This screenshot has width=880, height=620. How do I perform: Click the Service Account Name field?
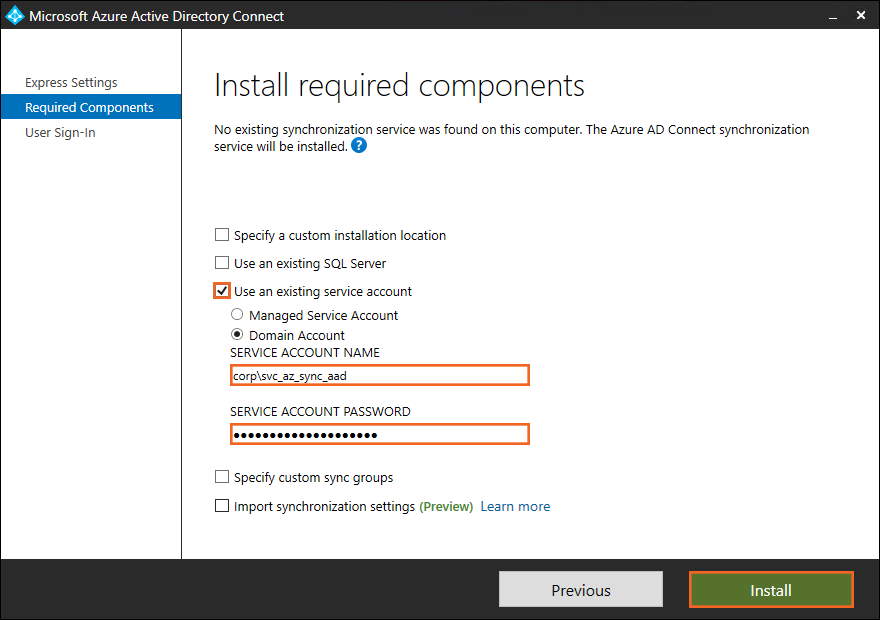[x=379, y=376]
